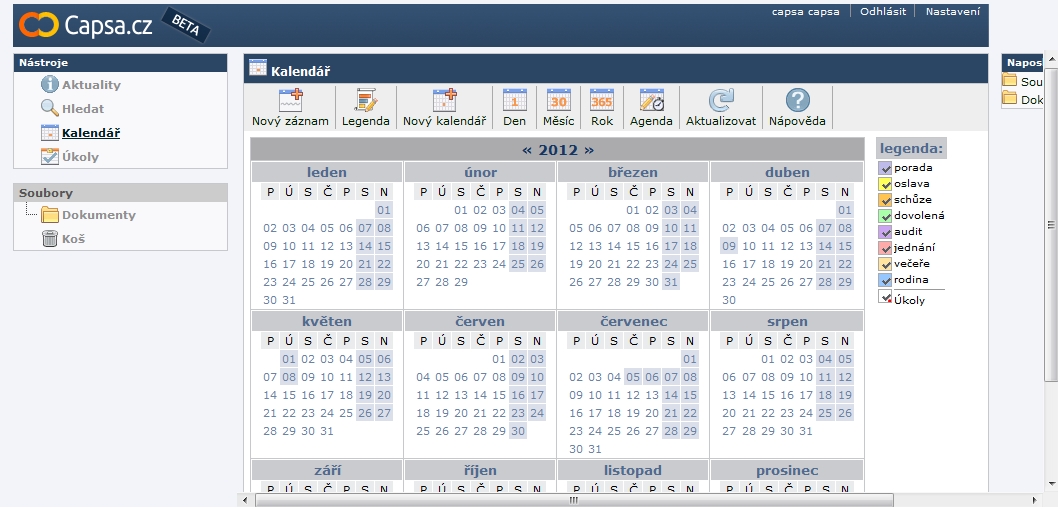Open Hledat in the Nástroje menu
Screen dimensions: 1060x509
[82, 109]
